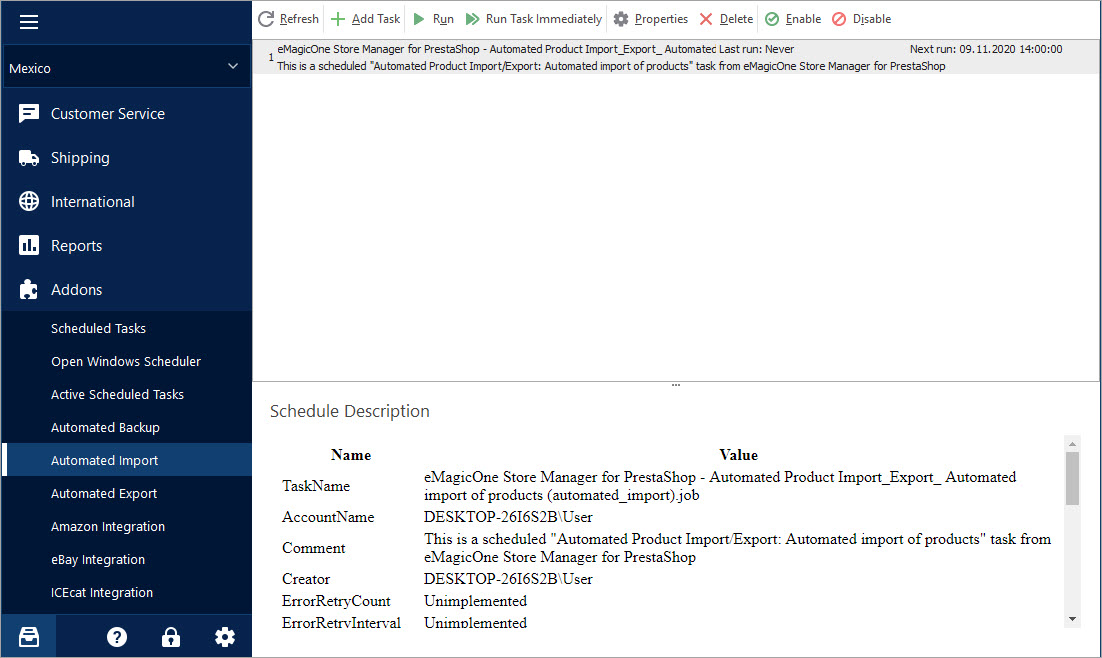The image size is (1102, 658).
Task: Click the green Enable check icon
Action: [x=772, y=19]
